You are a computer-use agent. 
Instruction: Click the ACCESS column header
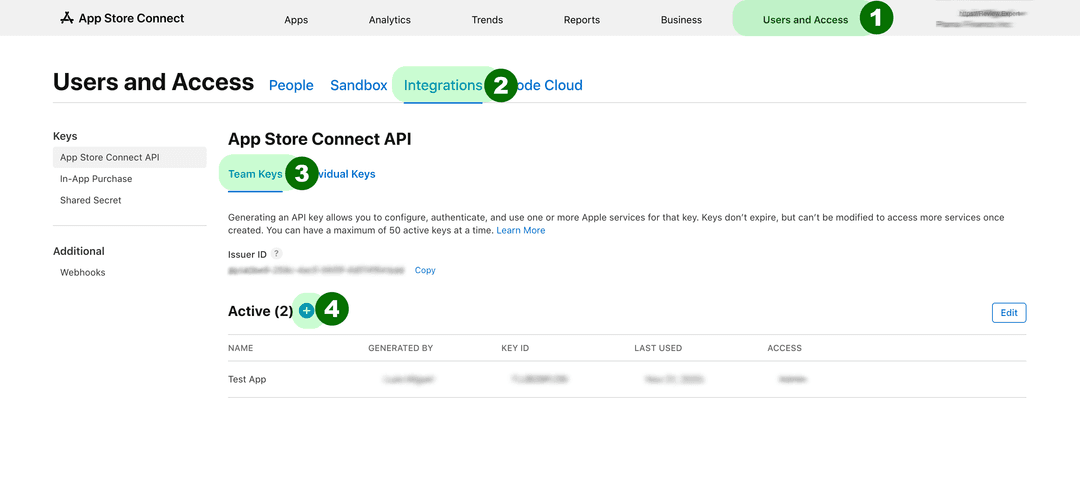(x=785, y=348)
